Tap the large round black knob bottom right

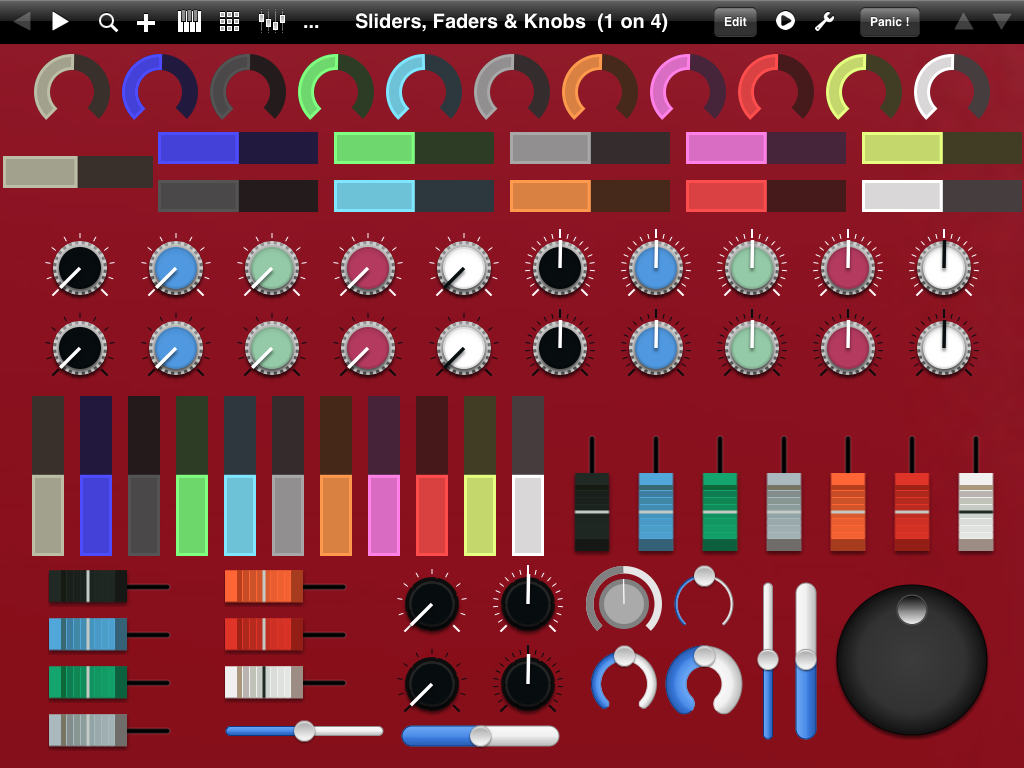click(x=912, y=660)
